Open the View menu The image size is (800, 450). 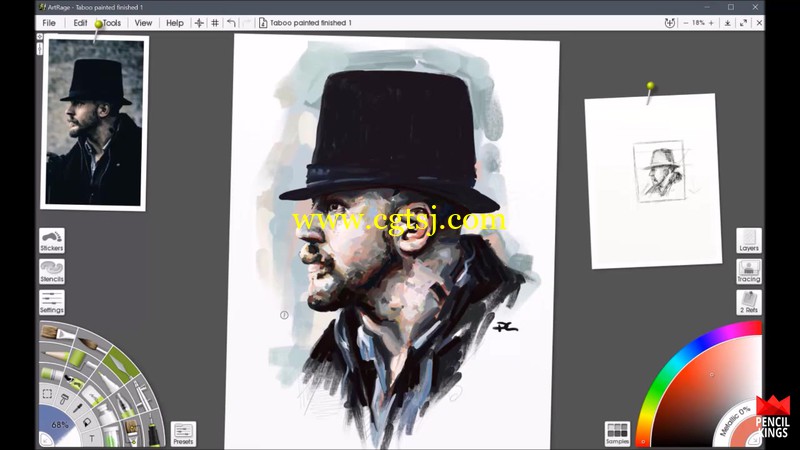coord(143,23)
